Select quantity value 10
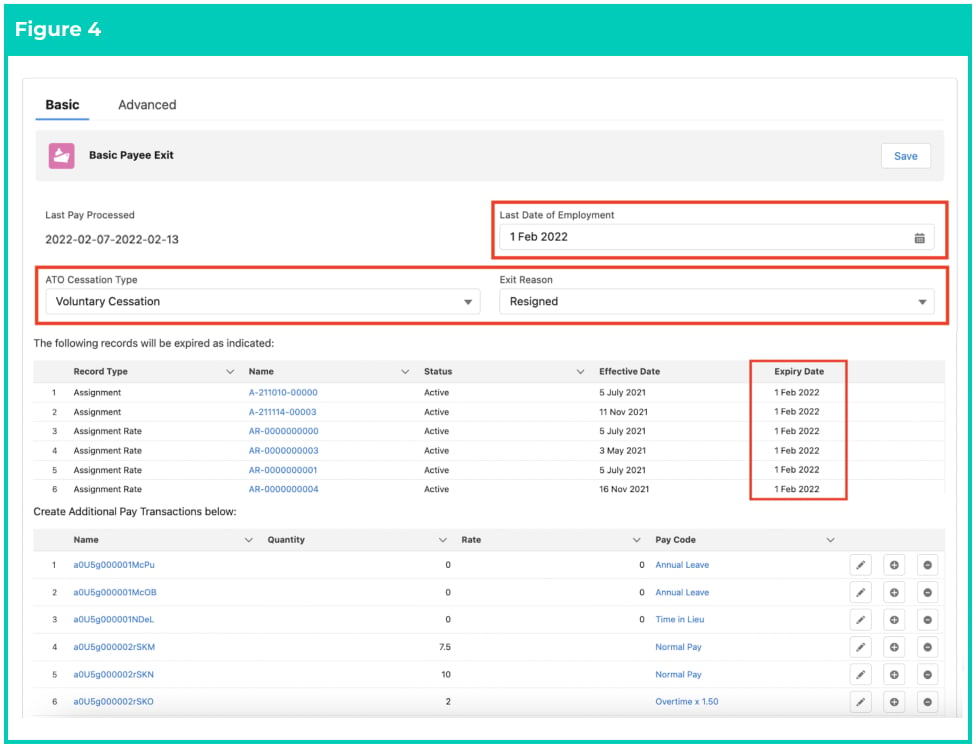The width and height of the screenshot is (976, 748). click(x=446, y=675)
